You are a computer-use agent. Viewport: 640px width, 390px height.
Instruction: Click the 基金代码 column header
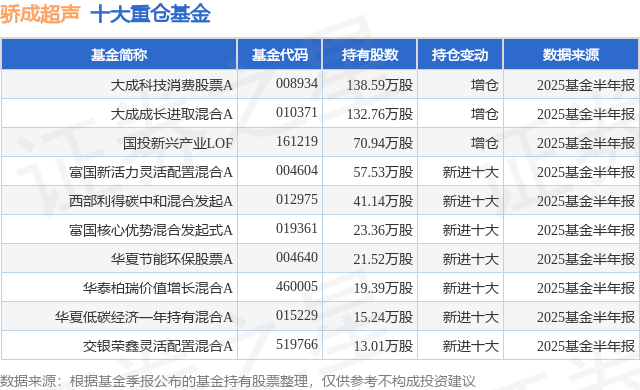280,55
